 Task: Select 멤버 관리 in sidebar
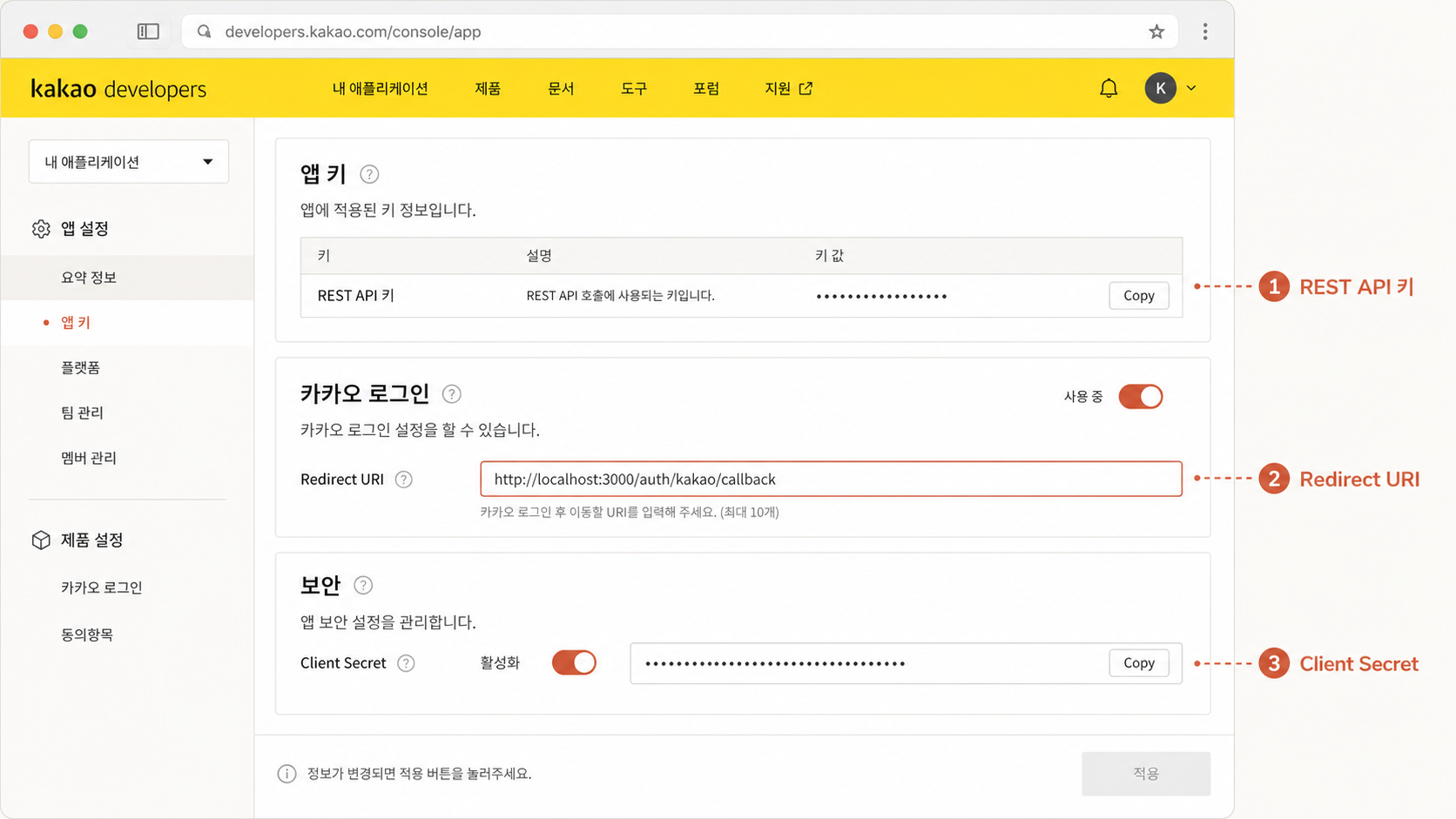pos(89,458)
